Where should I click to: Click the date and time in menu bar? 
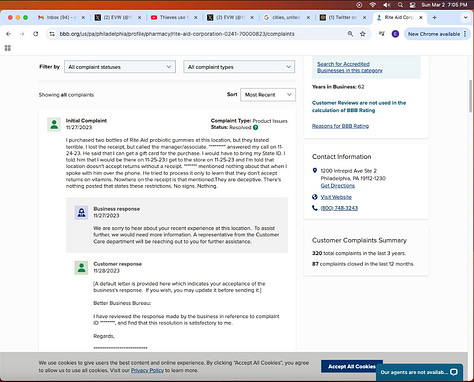pos(444,5)
